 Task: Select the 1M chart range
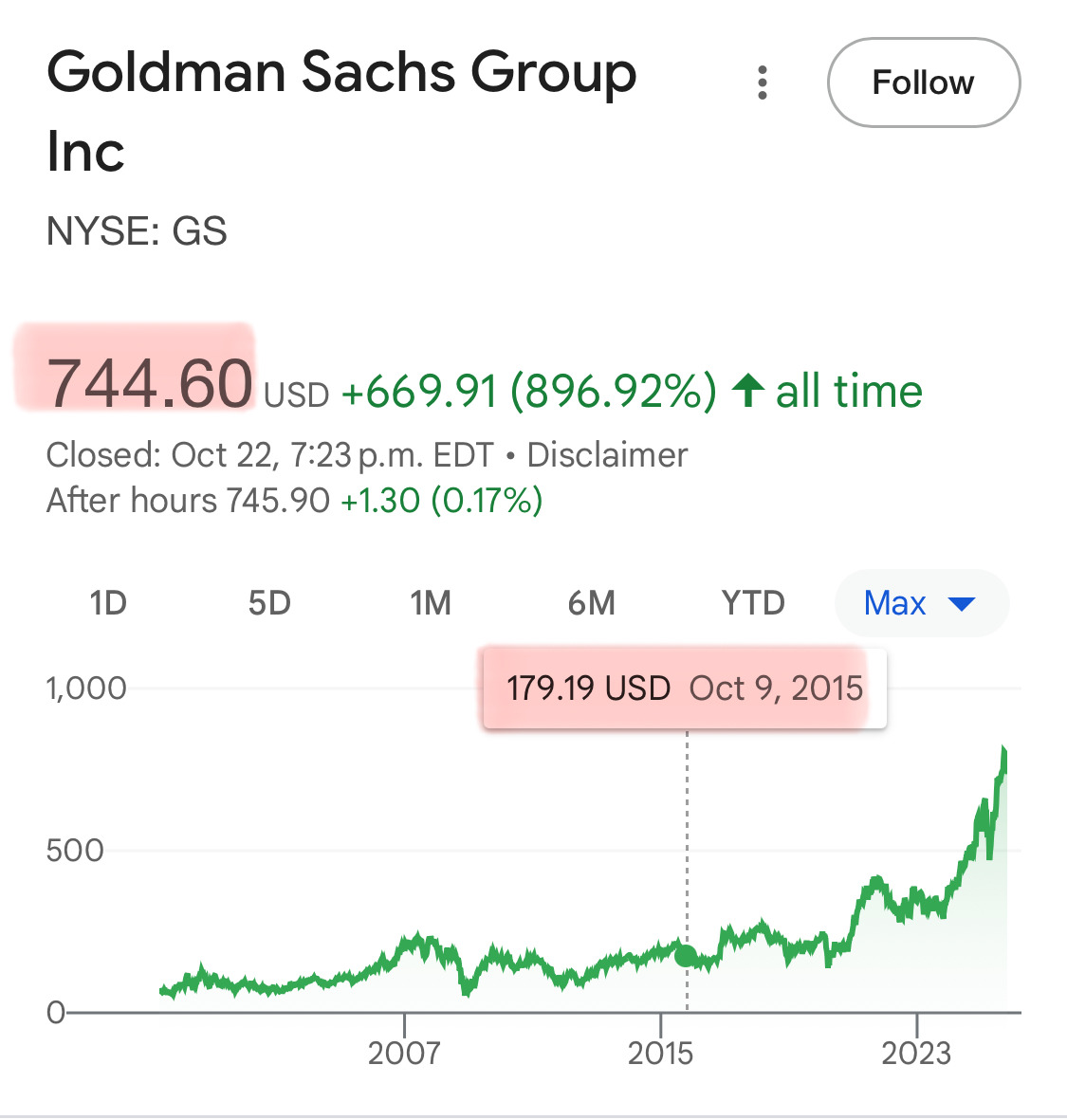(x=431, y=603)
